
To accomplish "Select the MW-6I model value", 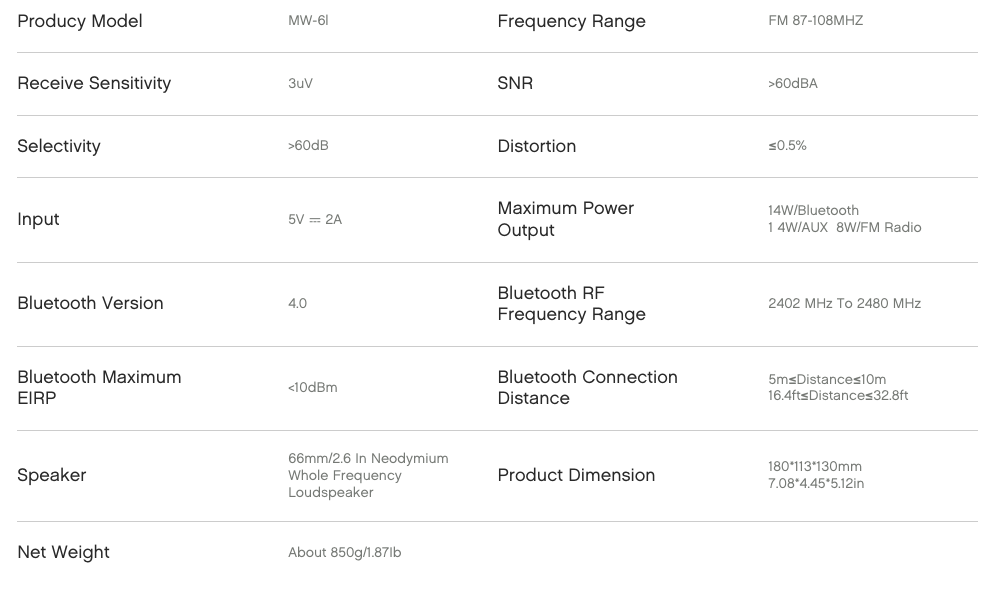I will tap(308, 20).
